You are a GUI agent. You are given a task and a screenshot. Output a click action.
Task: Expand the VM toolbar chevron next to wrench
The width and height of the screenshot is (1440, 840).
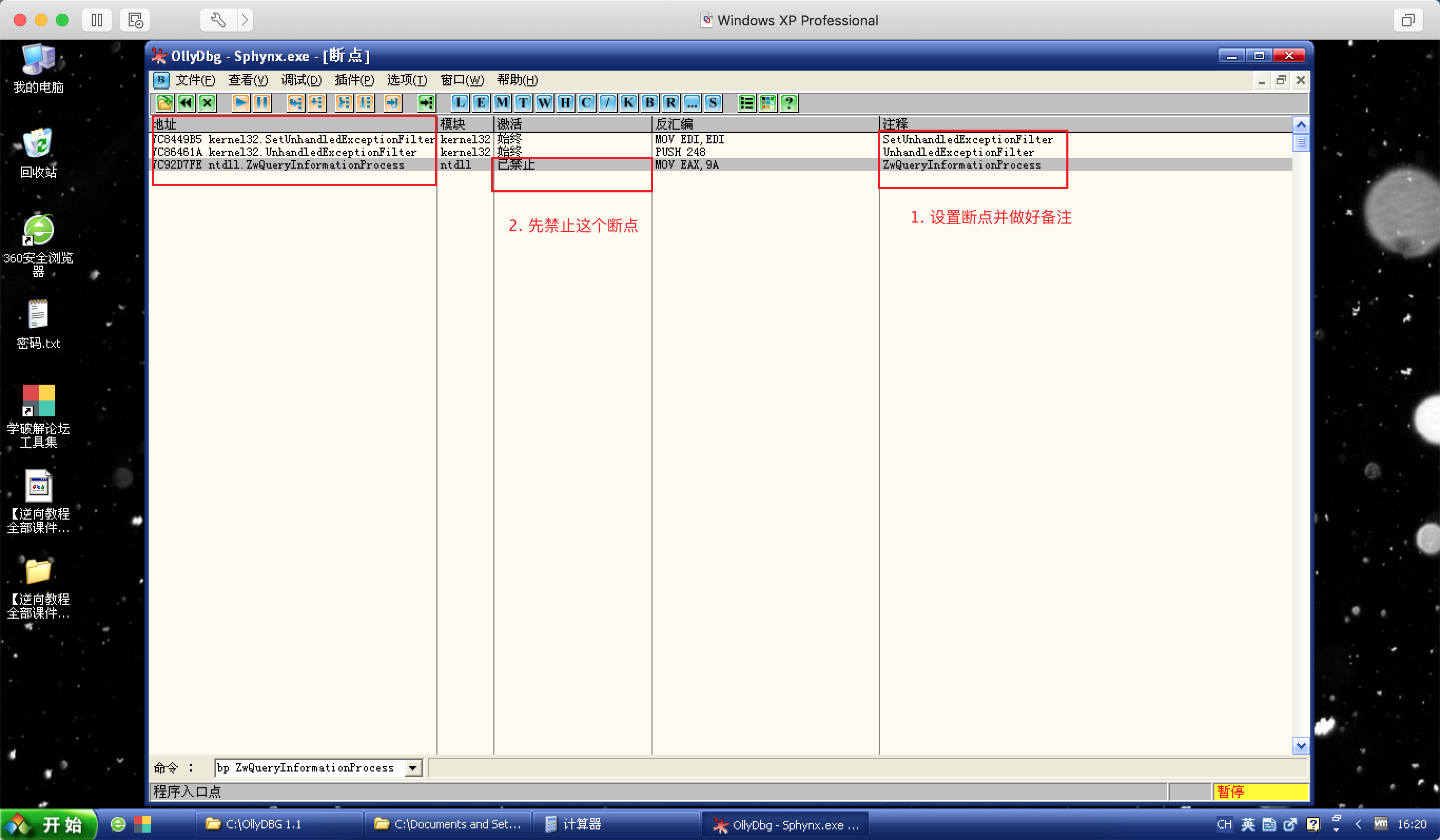click(x=245, y=21)
